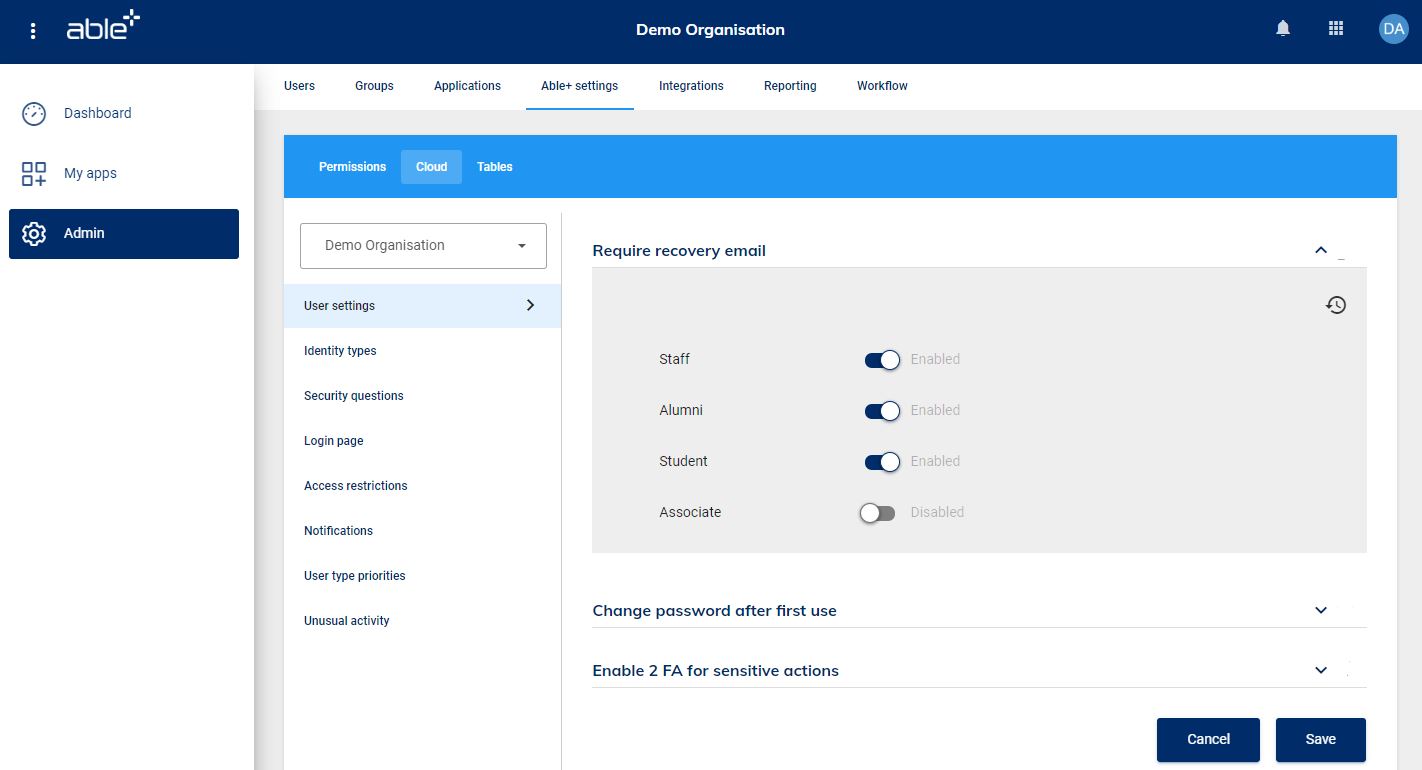Collapse the Require recovery email section

(1321, 250)
